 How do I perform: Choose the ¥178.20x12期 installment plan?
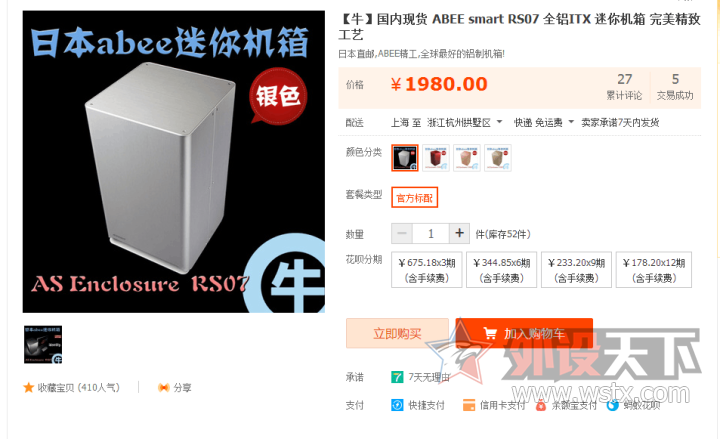[654, 270]
